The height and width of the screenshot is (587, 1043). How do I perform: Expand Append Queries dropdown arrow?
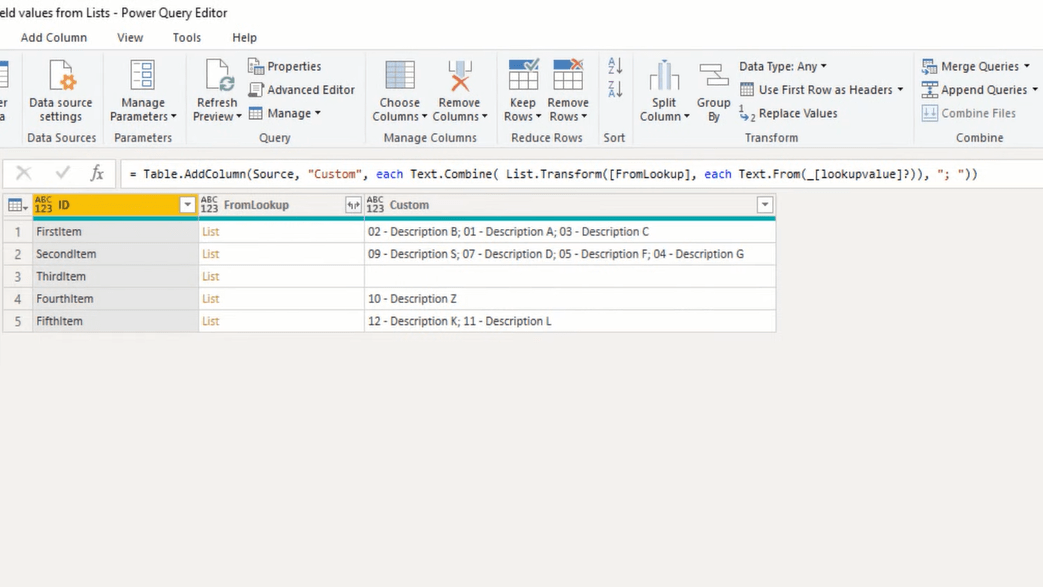point(1035,90)
